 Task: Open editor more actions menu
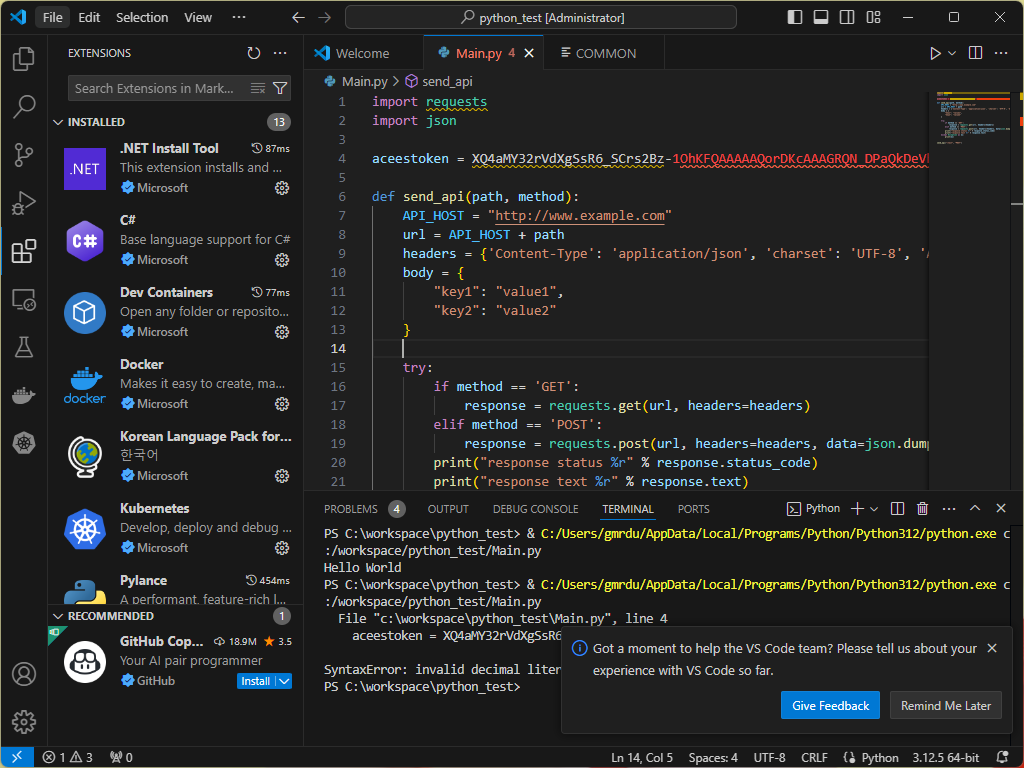point(1001,53)
